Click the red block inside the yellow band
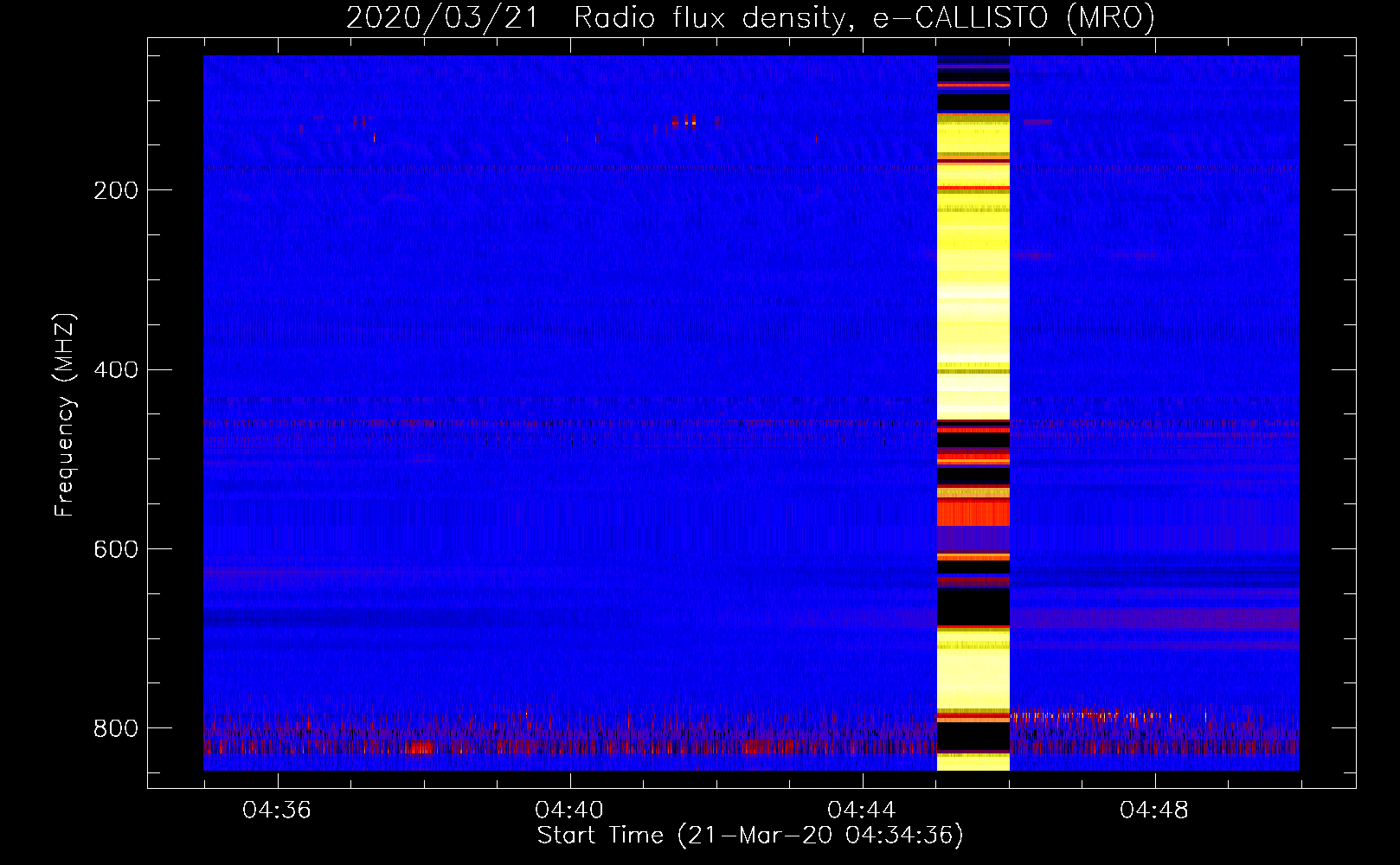Image resolution: width=1400 pixels, height=865 pixels. coord(973,512)
